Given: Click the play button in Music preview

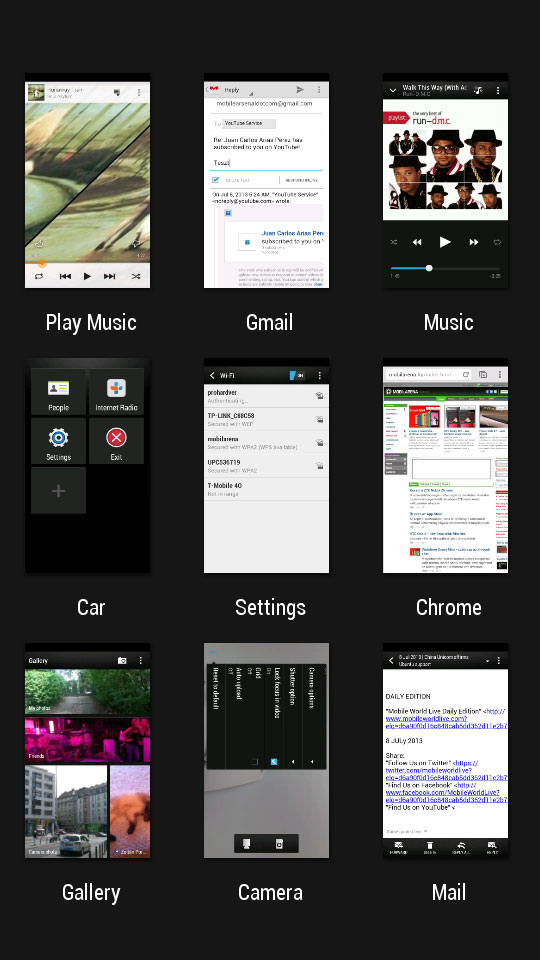Looking at the screenshot, I should pyautogui.click(x=445, y=242).
